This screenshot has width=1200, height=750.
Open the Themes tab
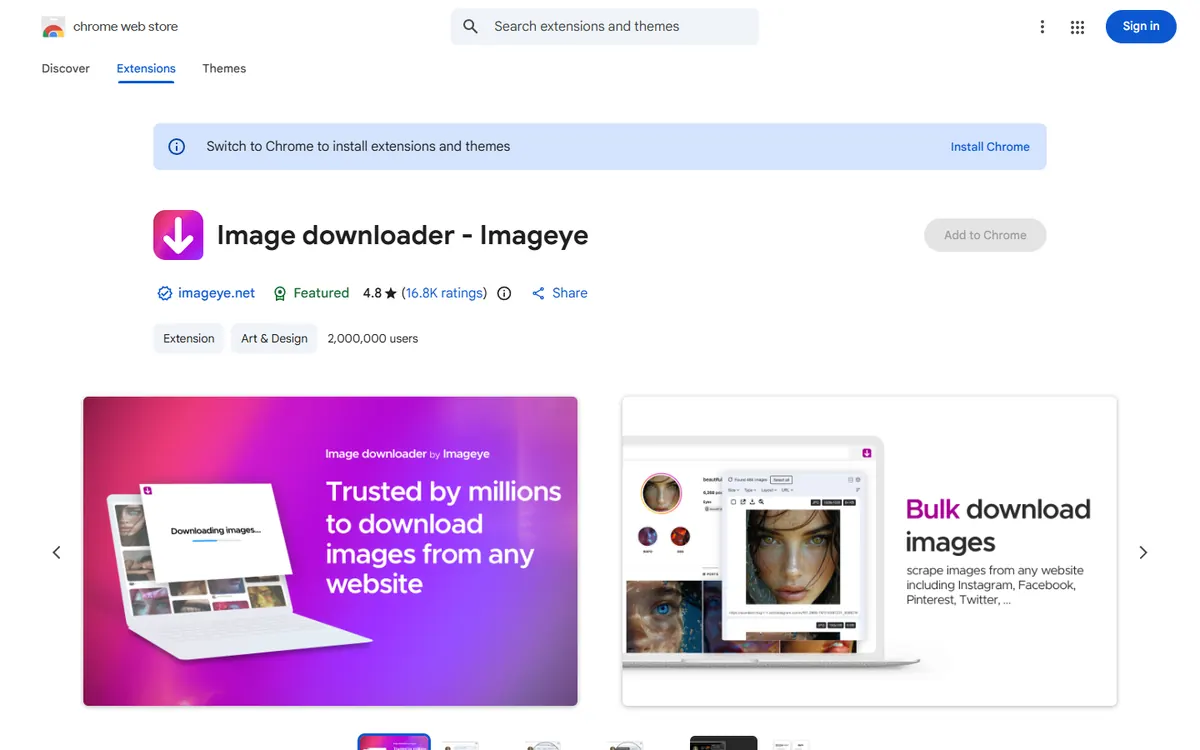pos(224,68)
